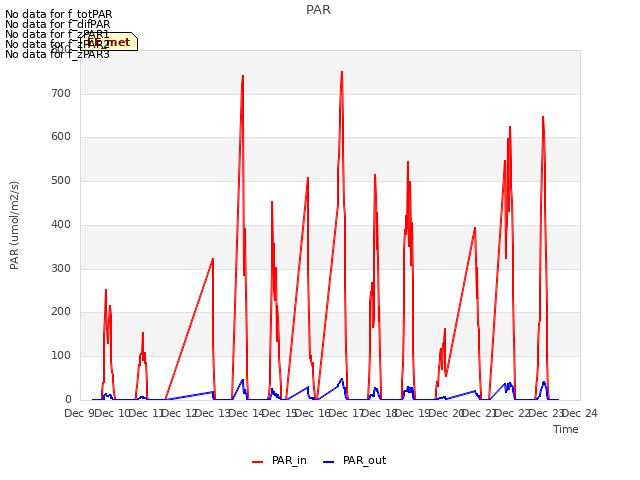Click the PAR_in peak near 740 on Dec 14
This screenshot has width=640, height=480.
[x=243, y=76]
